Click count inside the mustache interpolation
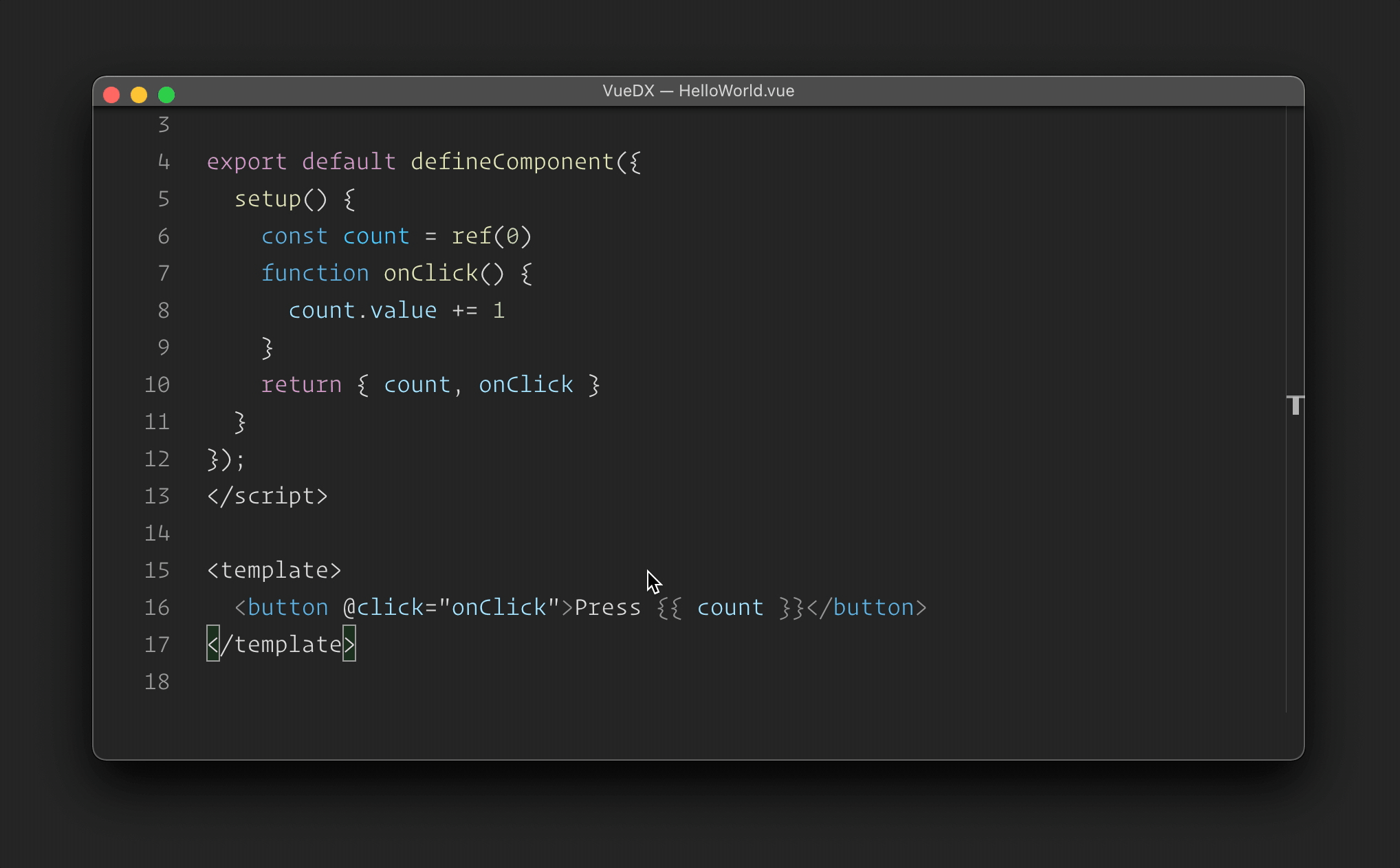1400x868 pixels. pyautogui.click(x=730, y=607)
